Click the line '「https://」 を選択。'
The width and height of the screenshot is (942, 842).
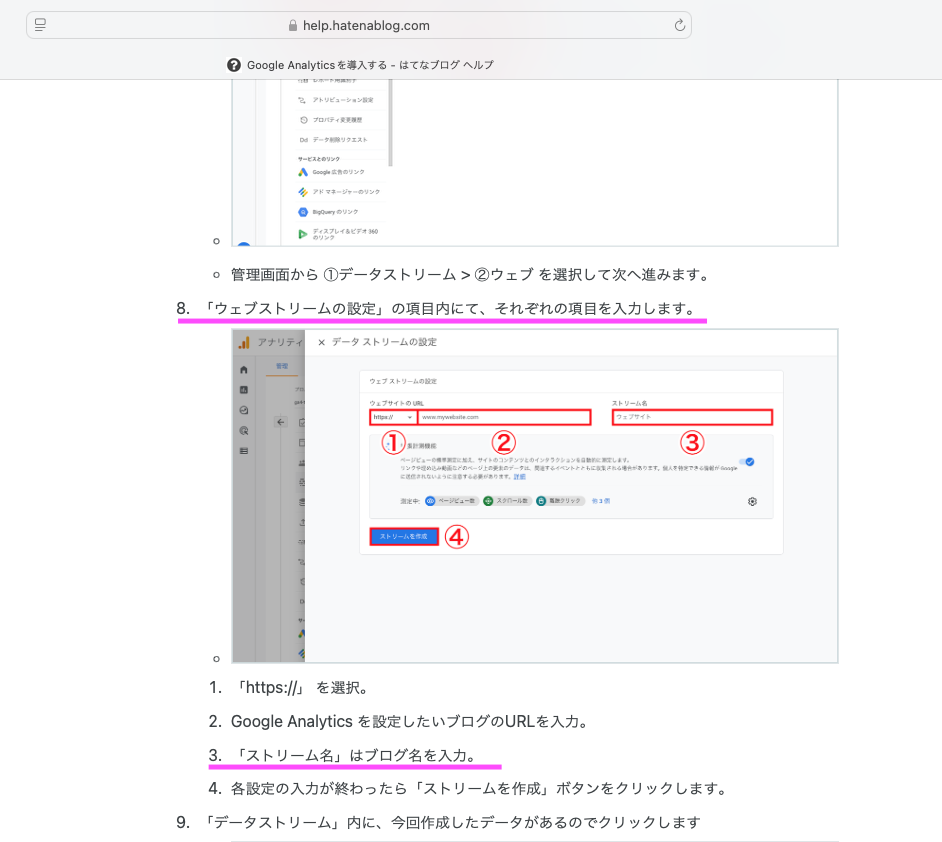(299, 688)
